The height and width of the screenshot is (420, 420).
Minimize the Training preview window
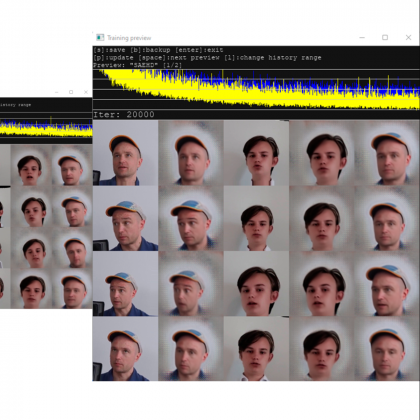[362, 38]
